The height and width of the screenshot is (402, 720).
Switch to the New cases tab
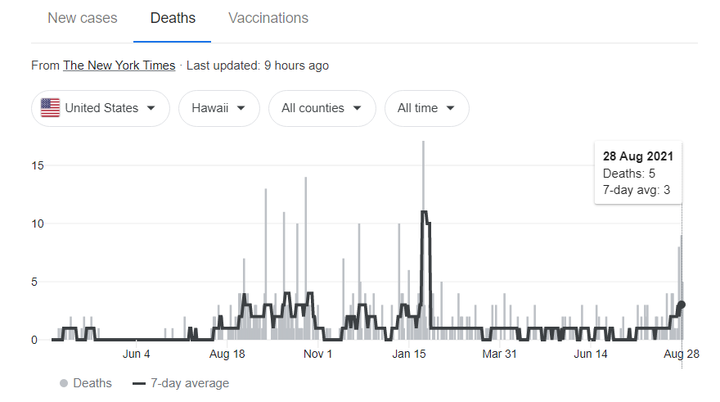click(82, 18)
